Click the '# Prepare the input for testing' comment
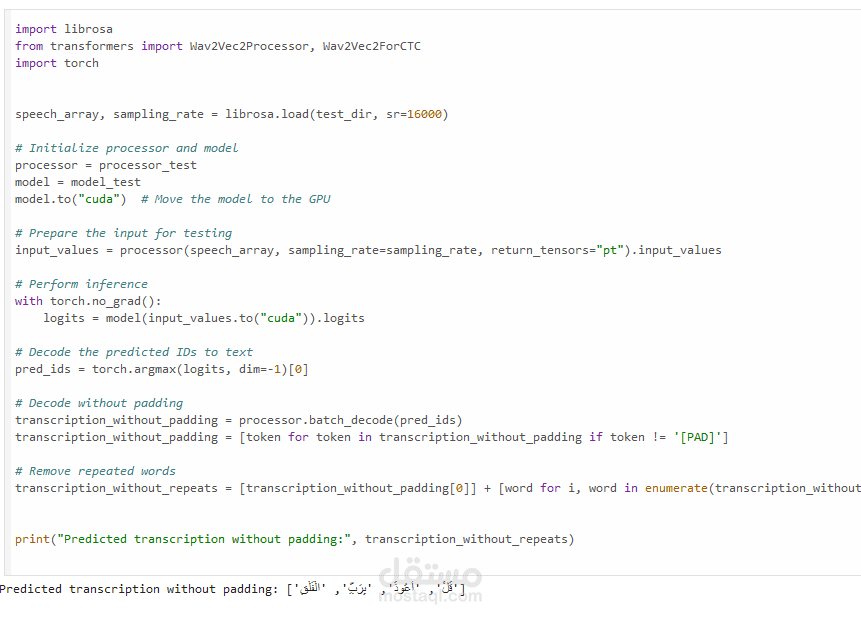 [x=124, y=233]
